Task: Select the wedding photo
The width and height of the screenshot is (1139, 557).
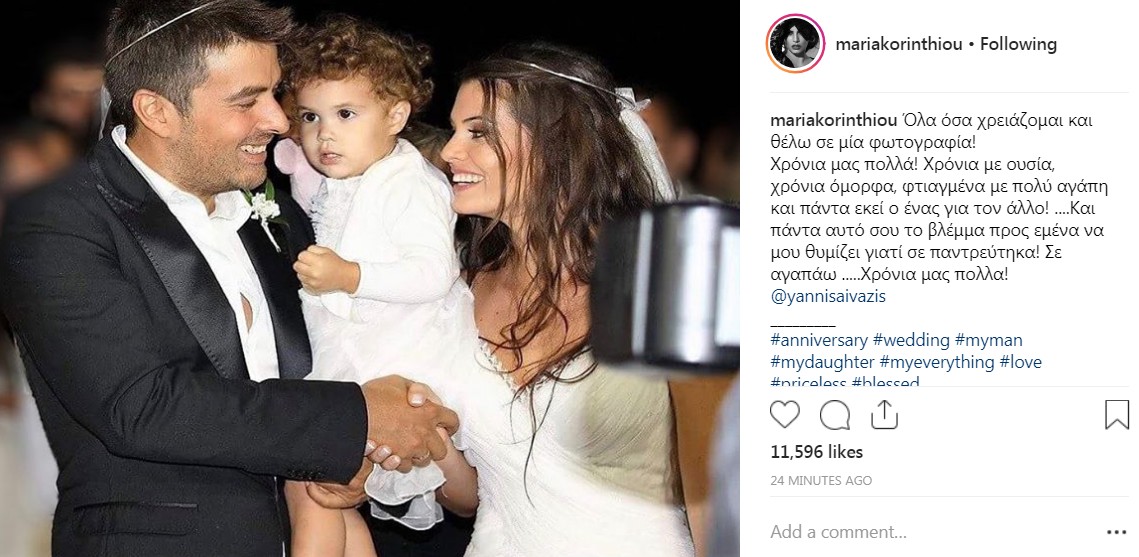Action: pos(370,279)
